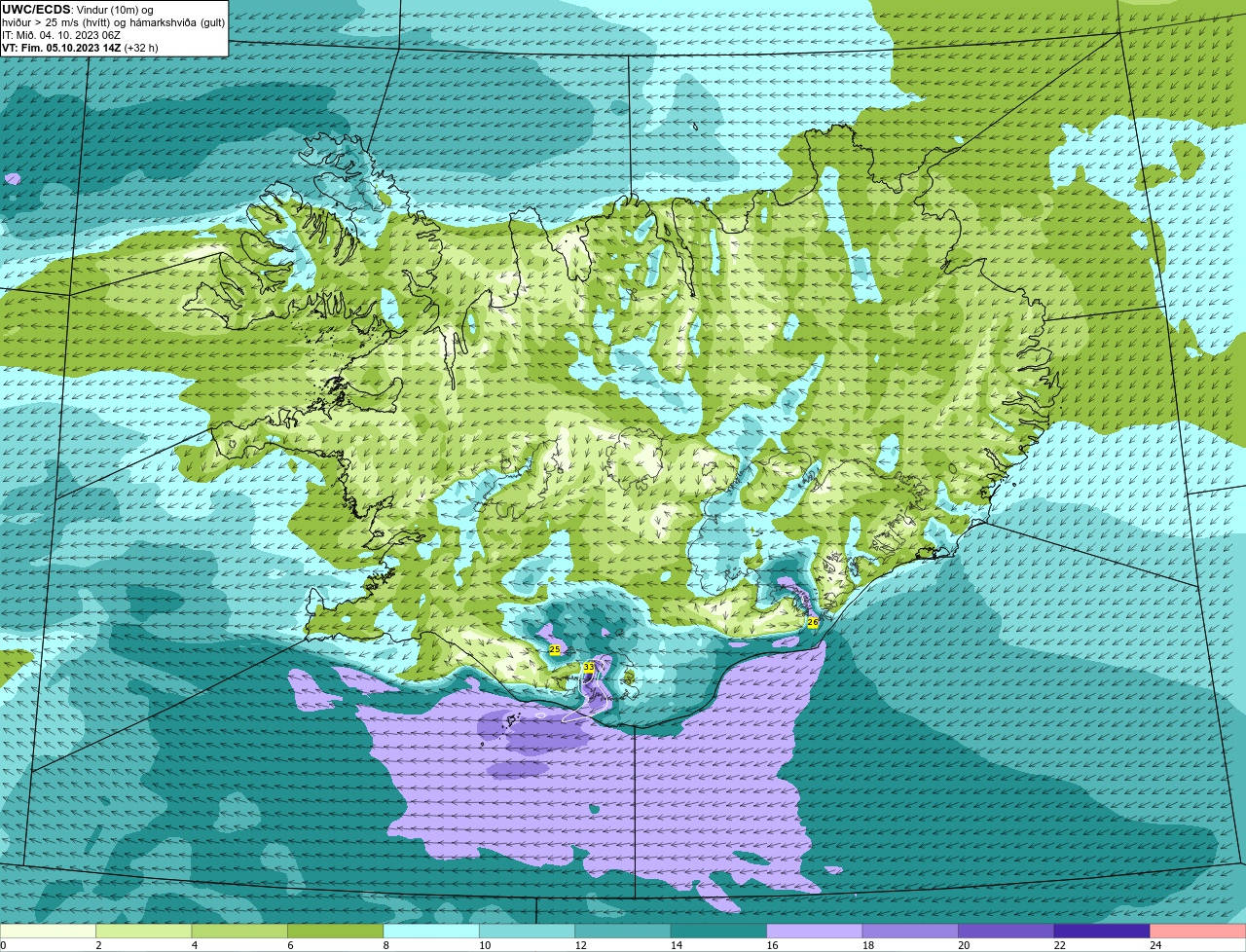1246x952 pixels.
Task: Click the pink legend swatch above 24 m/s
Action: point(1198,931)
